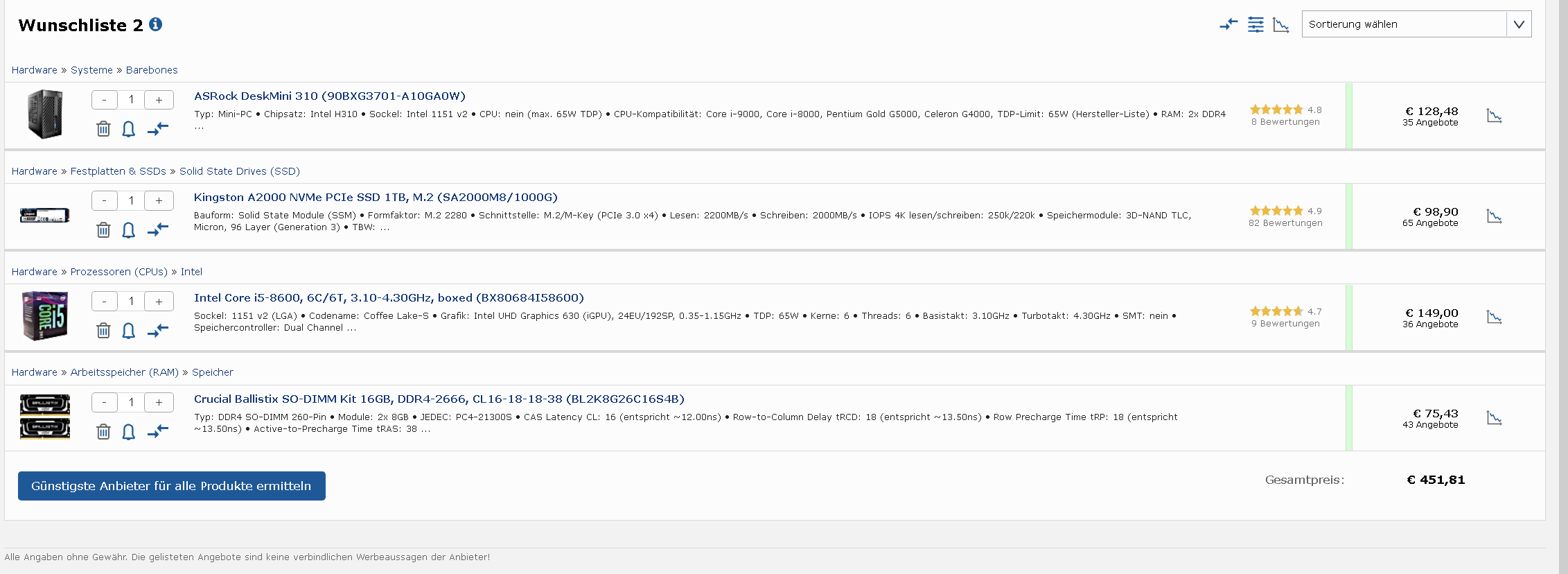The height and width of the screenshot is (574, 1568).
Task: Go to Arbeitsspeicher (RAM) breadcrumb
Action: 125,372
